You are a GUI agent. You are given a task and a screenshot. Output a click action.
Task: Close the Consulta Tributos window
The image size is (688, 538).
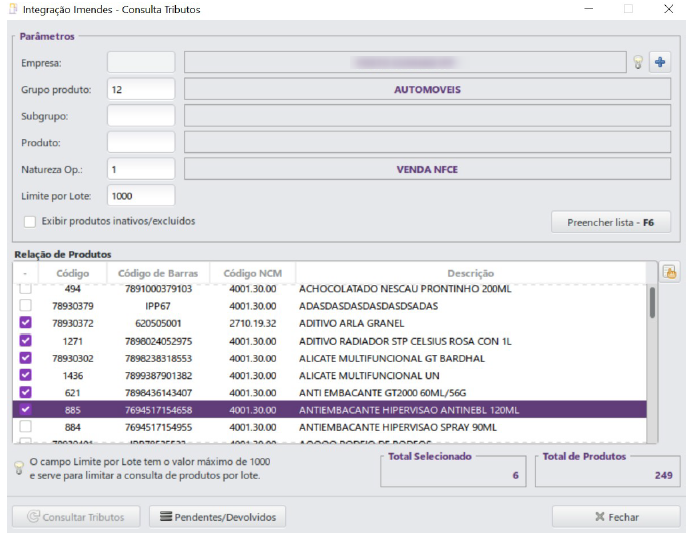(668, 9)
